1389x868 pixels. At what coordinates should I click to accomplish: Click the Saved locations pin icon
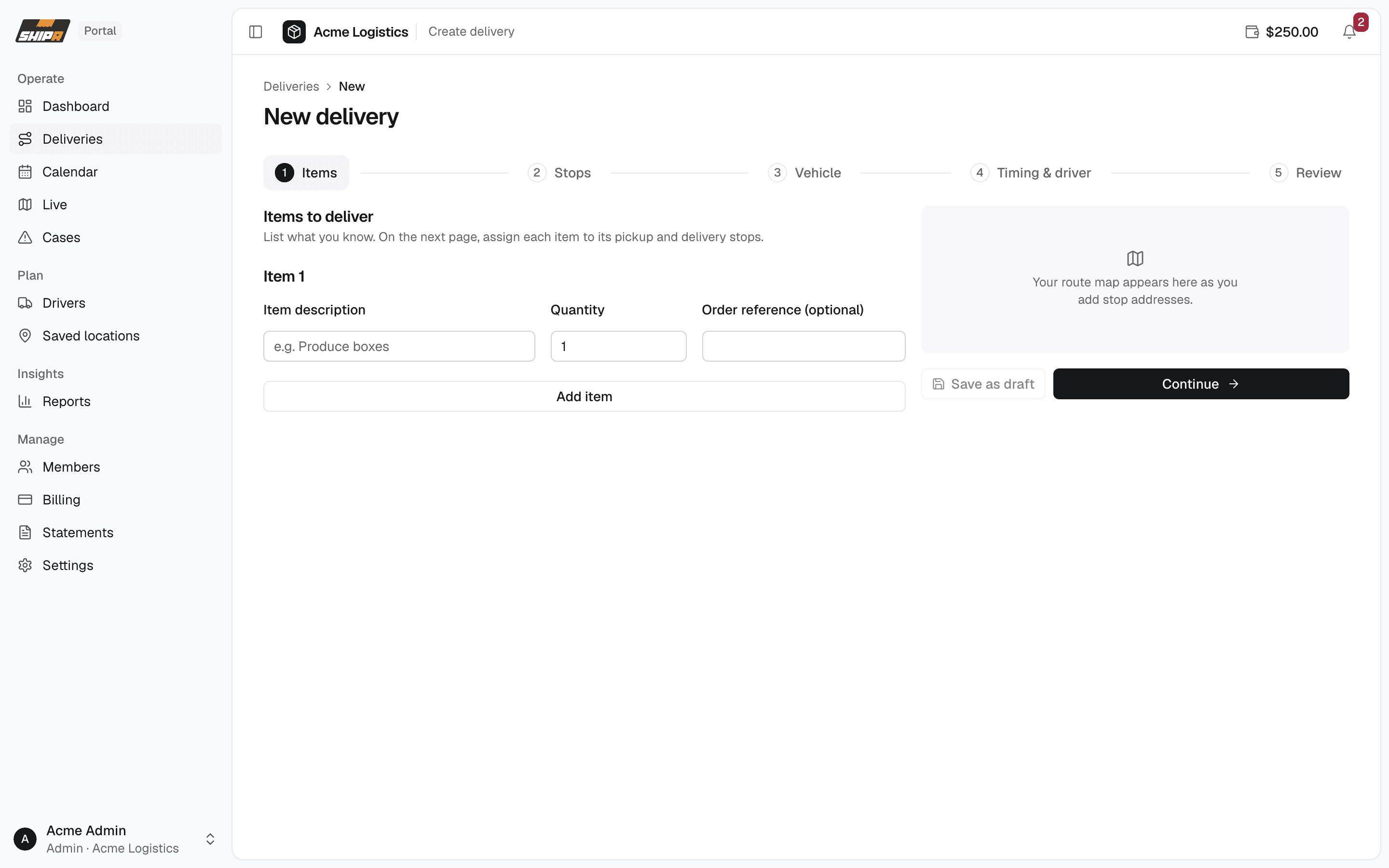point(25,335)
